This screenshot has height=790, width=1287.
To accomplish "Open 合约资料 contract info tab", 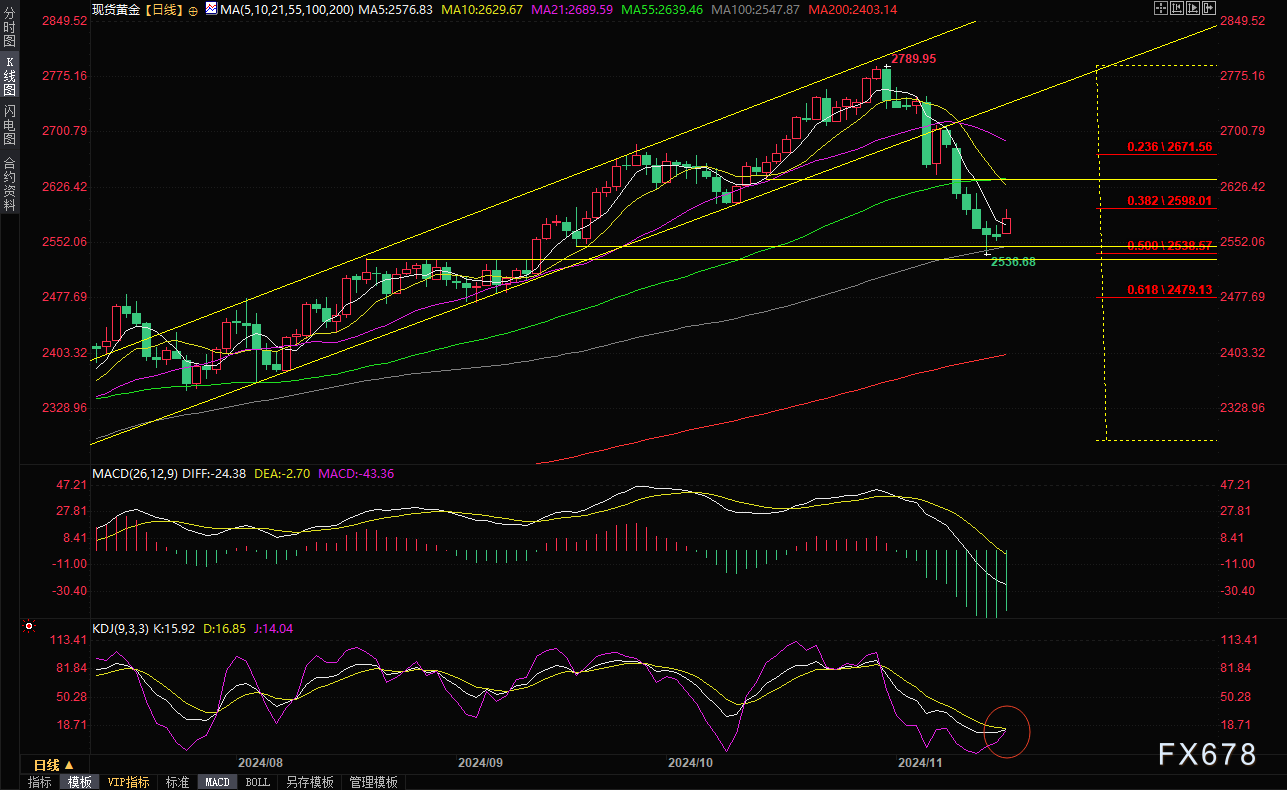I will coord(10,184).
